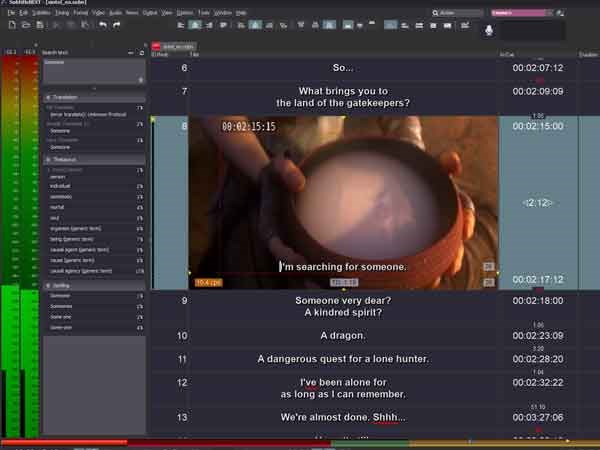This screenshot has height=450, width=600.
Task: Click the minus icon beside Search text
Action: 130,52
